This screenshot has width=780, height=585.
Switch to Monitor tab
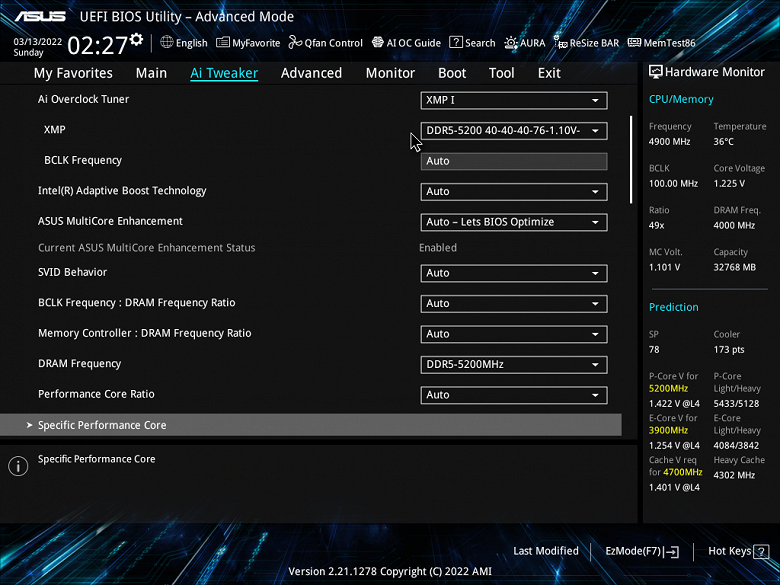point(390,73)
